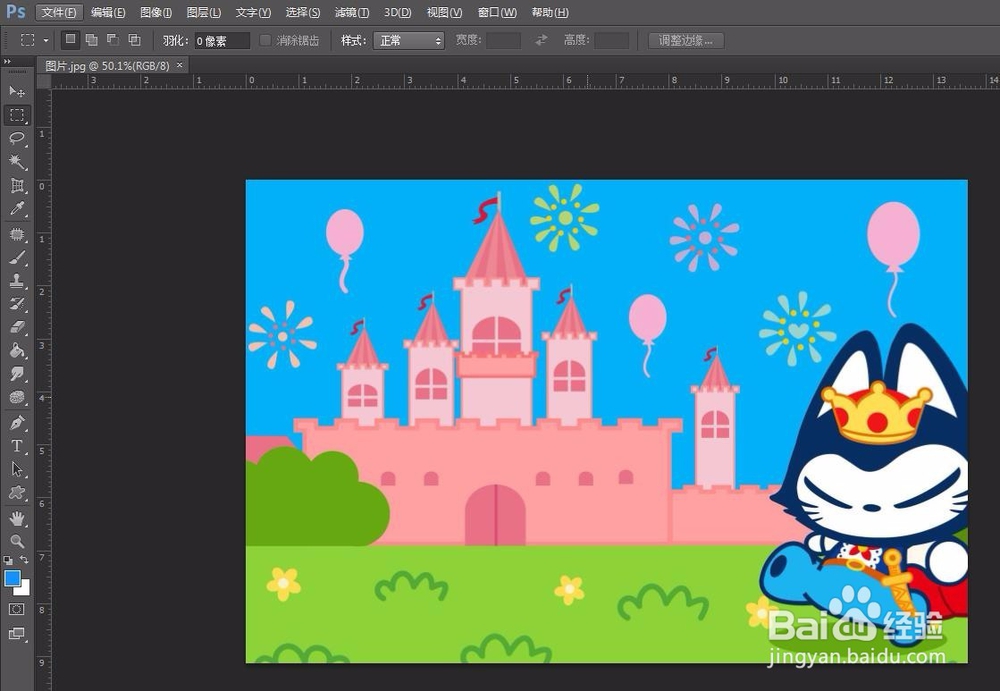Open the 文字(Y) menu
Viewport: 1000px width, 691px height.
[253, 12]
